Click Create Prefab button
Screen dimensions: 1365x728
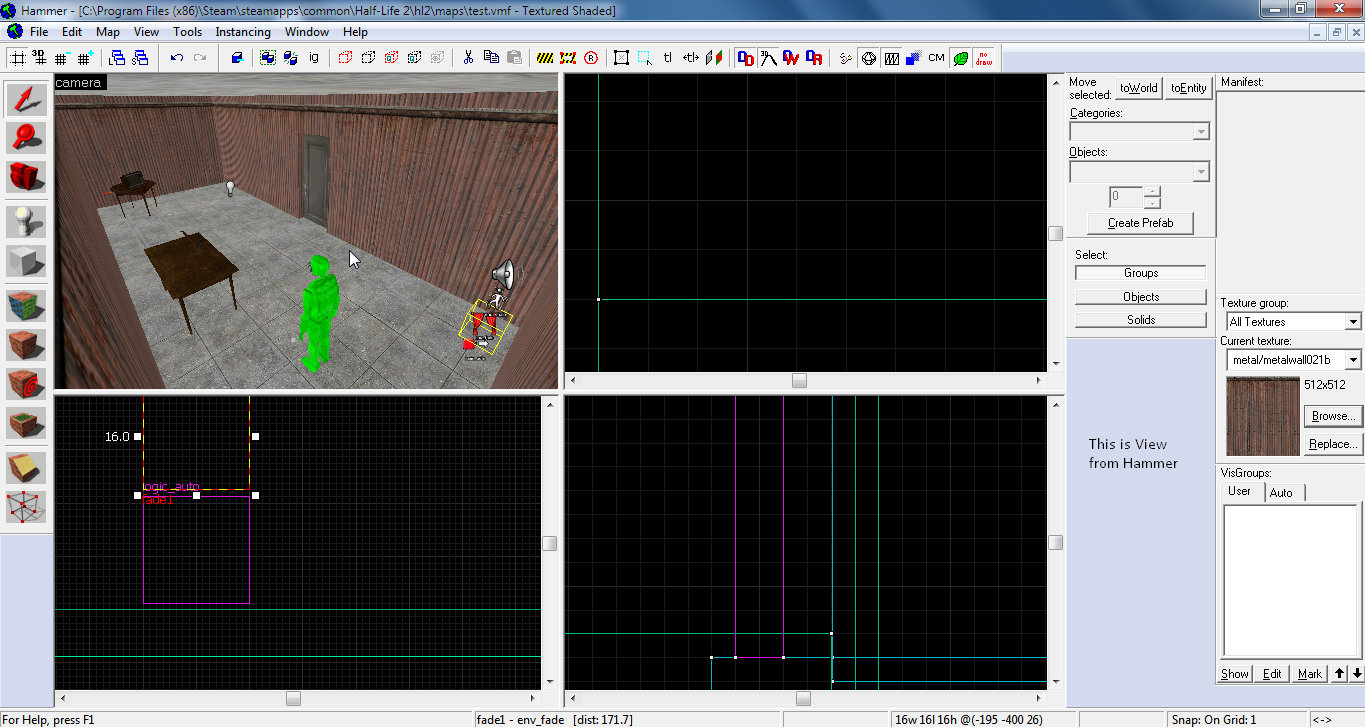(x=1140, y=223)
